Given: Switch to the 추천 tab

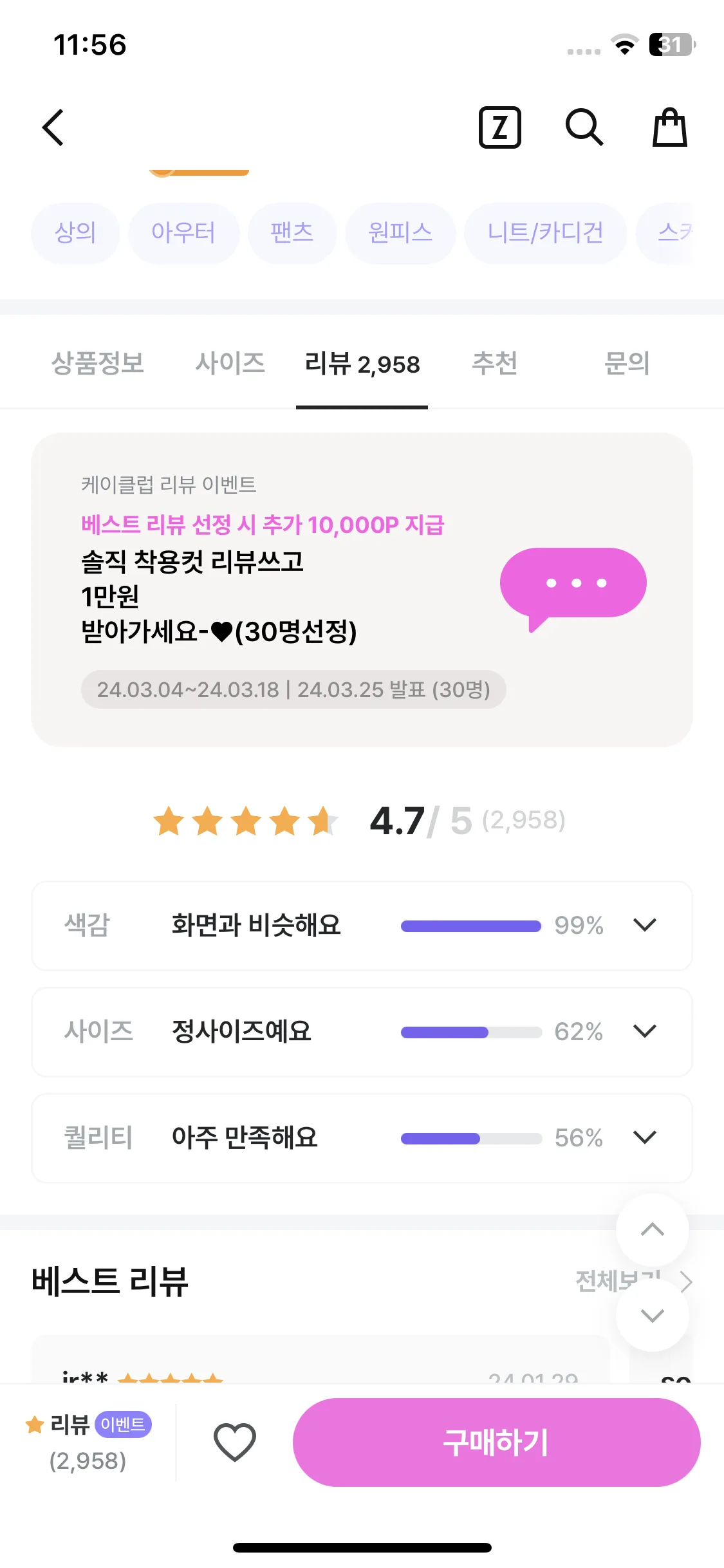Looking at the screenshot, I should pyautogui.click(x=494, y=363).
